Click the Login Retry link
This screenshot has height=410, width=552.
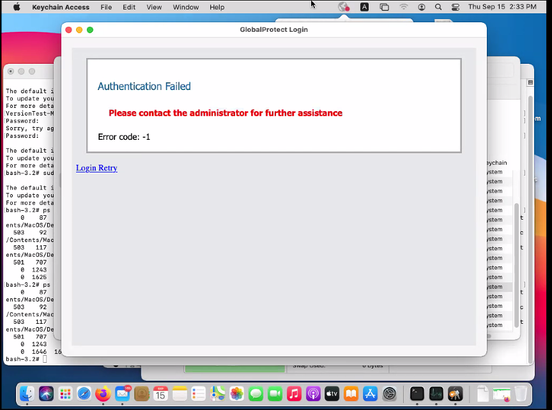[x=96, y=168]
